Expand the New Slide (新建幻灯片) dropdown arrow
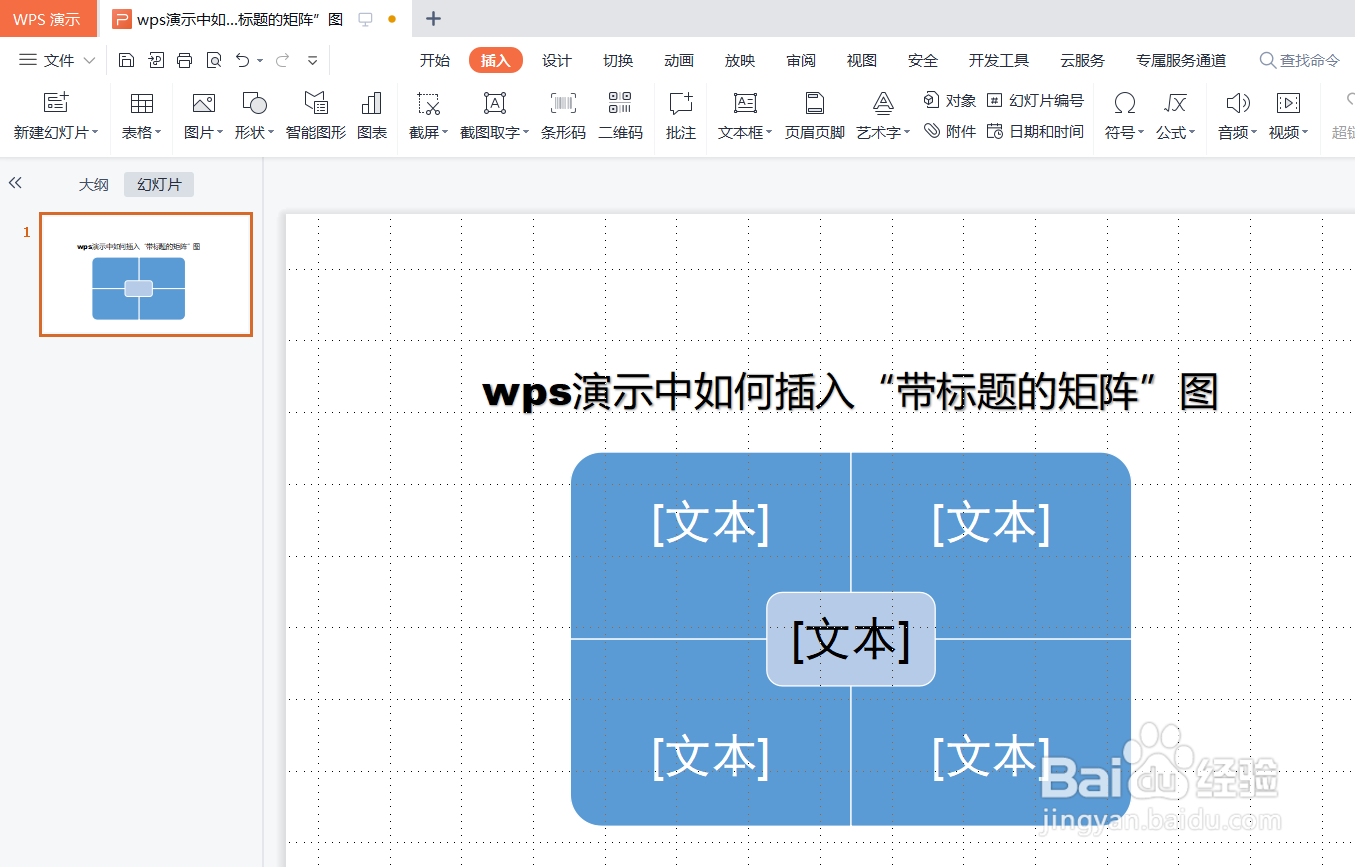This screenshot has width=1355, height=867. pos(94,132)
